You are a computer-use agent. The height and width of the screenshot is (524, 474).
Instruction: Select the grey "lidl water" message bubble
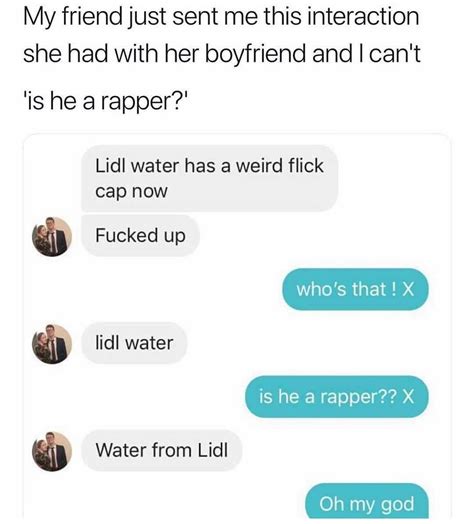click(134, 343)
